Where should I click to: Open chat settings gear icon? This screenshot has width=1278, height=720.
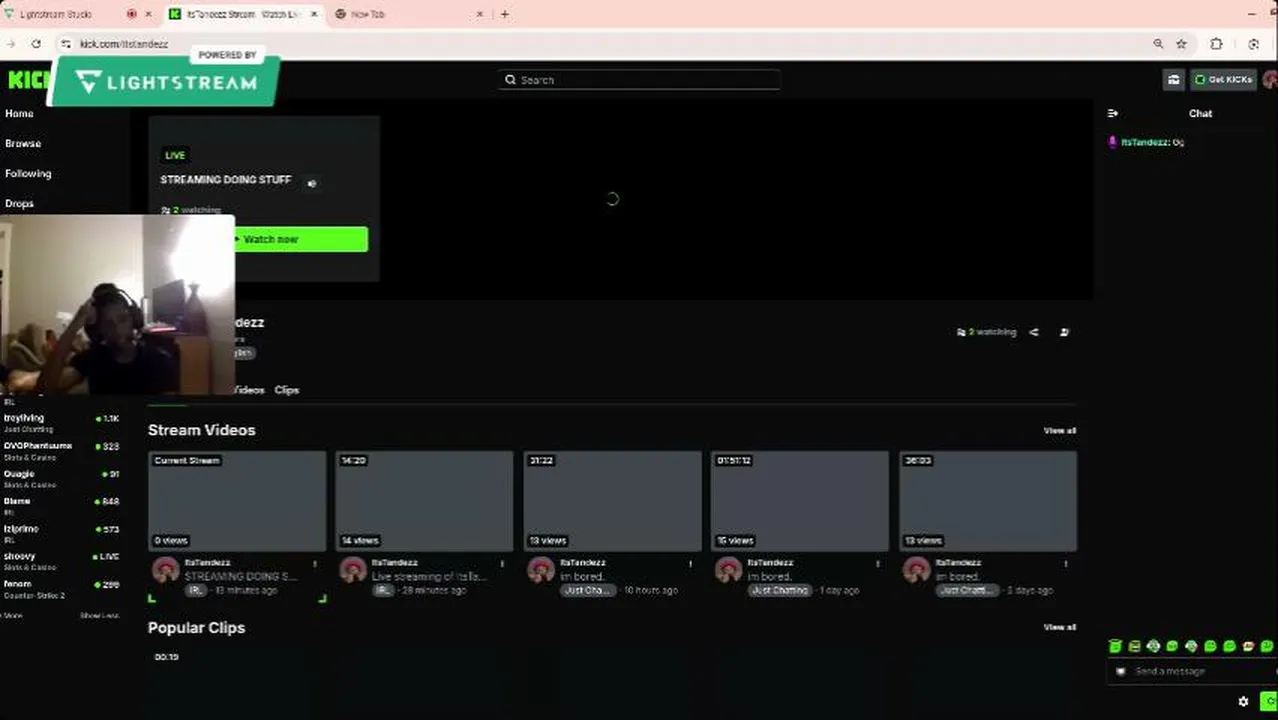[1243, 702]
